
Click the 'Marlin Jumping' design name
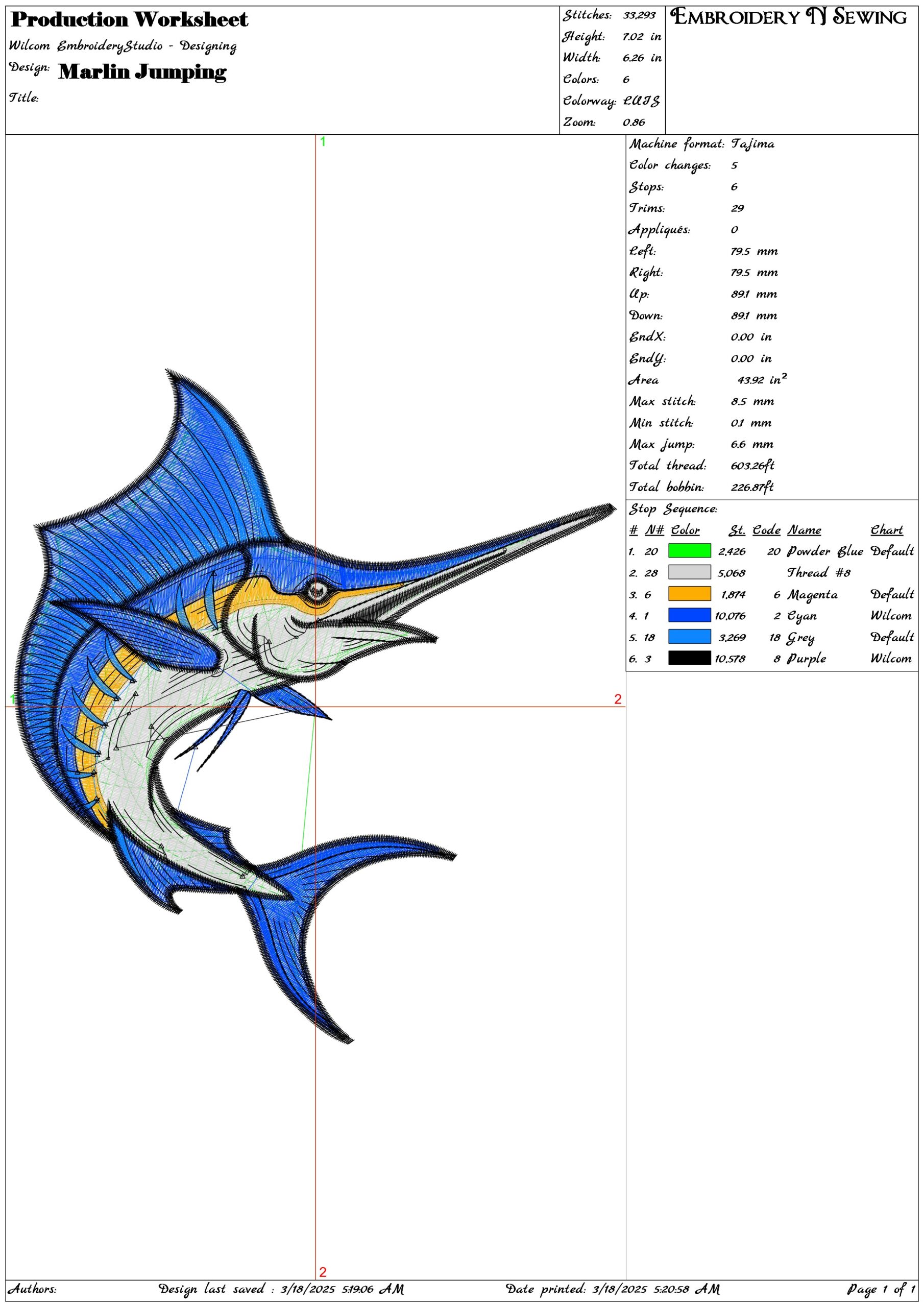[142, 72]
